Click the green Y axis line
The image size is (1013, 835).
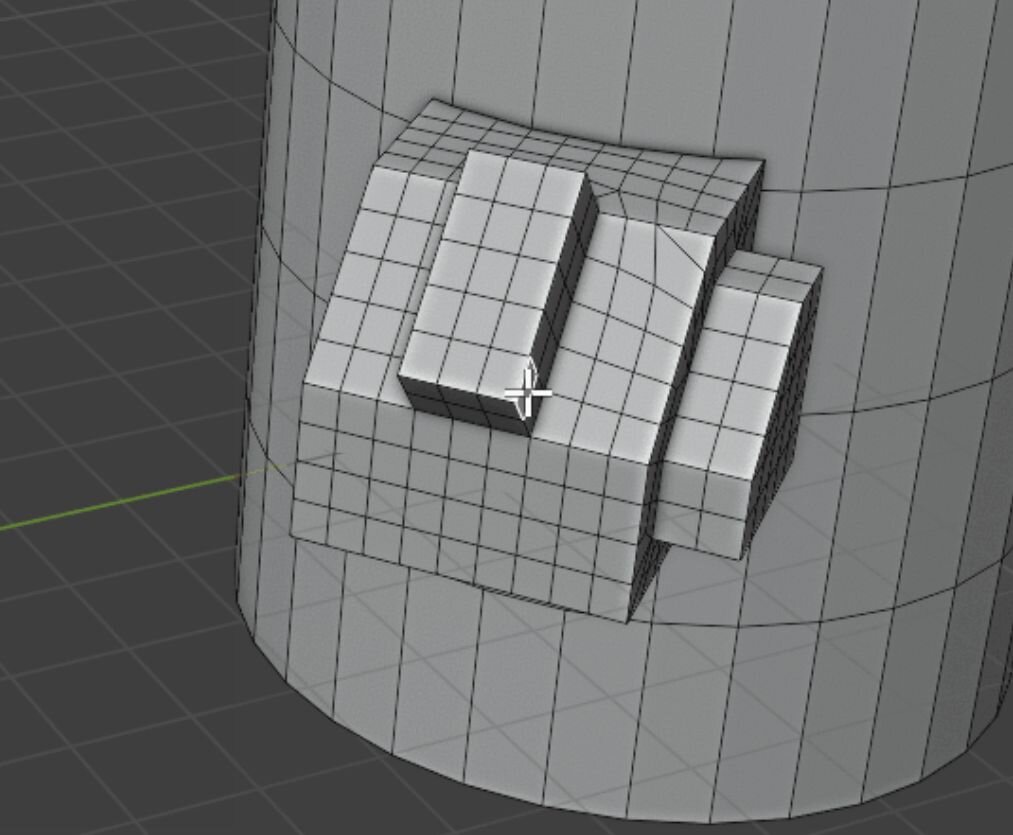pyautogui.click(x=120, y=503)
